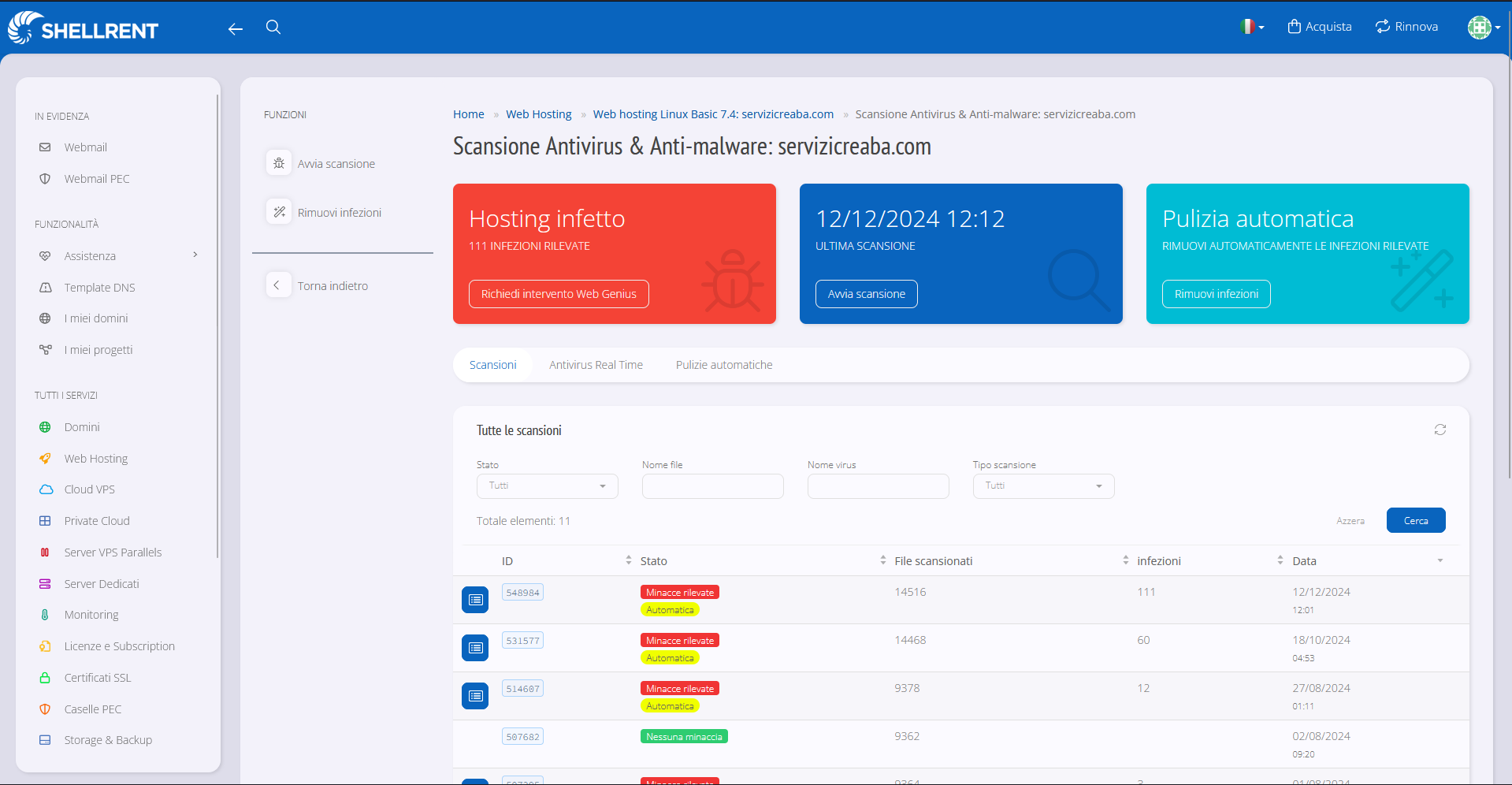Click the Avvia scansione bug icon in Funzioni

pyautogui.click(x=279, y=163)
